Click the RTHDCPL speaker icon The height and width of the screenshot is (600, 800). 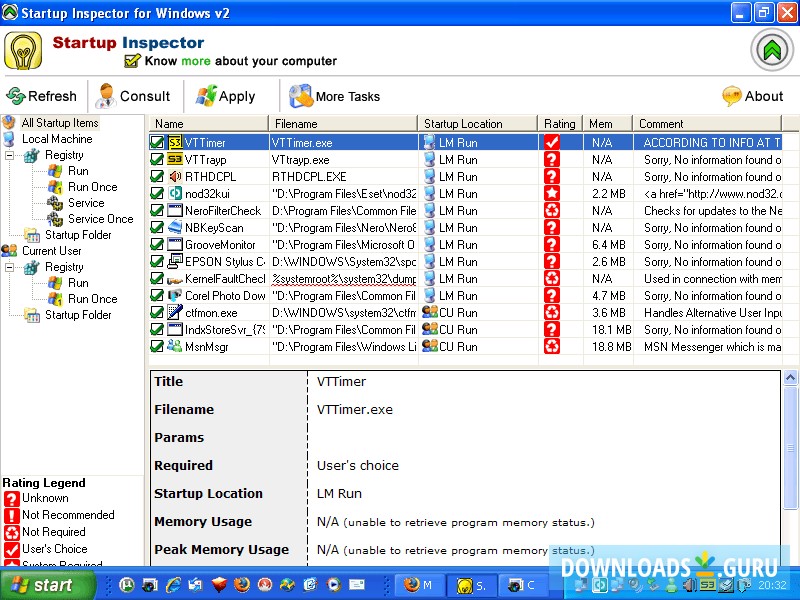(174, 177)
